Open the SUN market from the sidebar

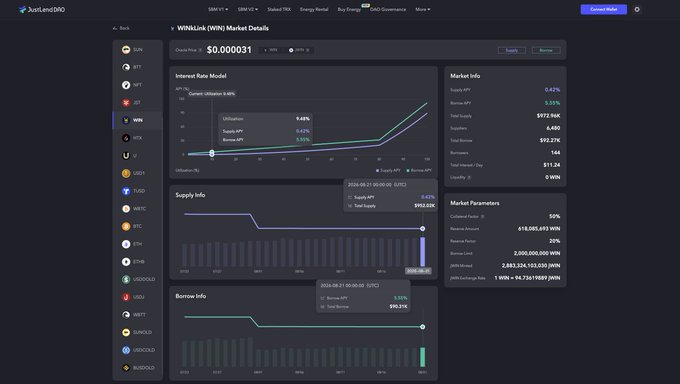click(137, 49)
